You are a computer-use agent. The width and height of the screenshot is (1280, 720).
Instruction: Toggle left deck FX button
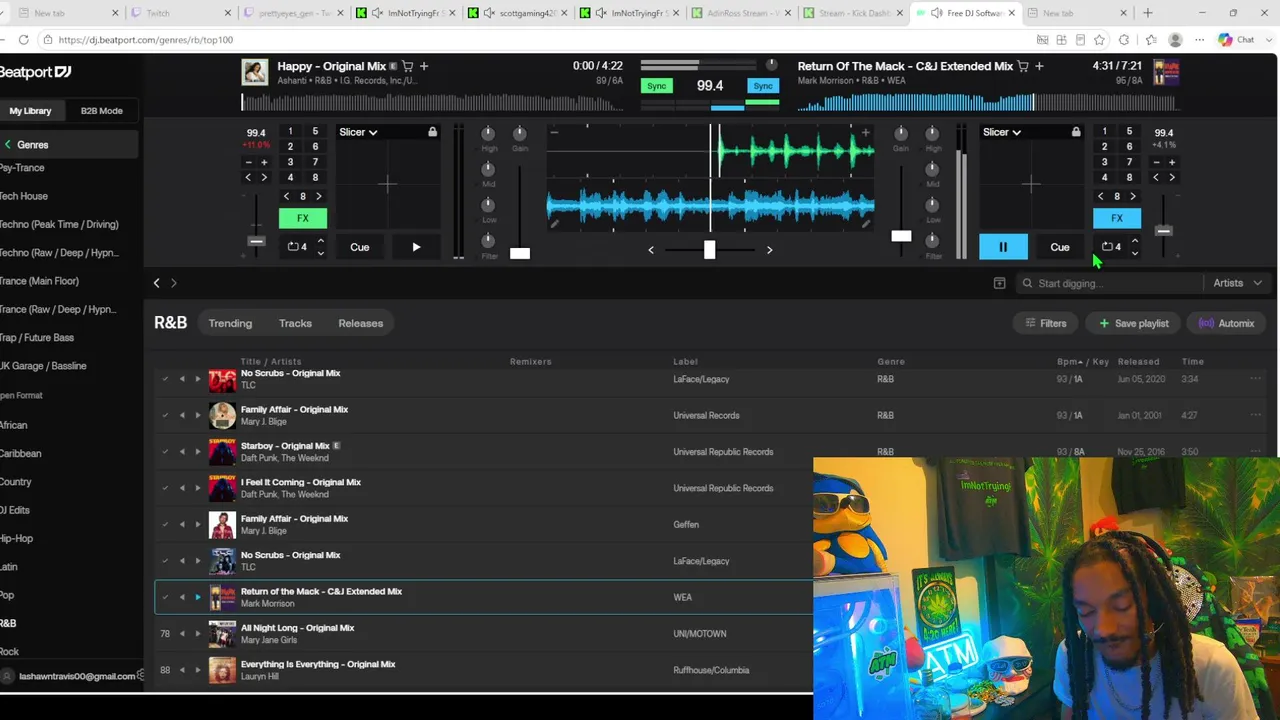(x=303, y=218)
